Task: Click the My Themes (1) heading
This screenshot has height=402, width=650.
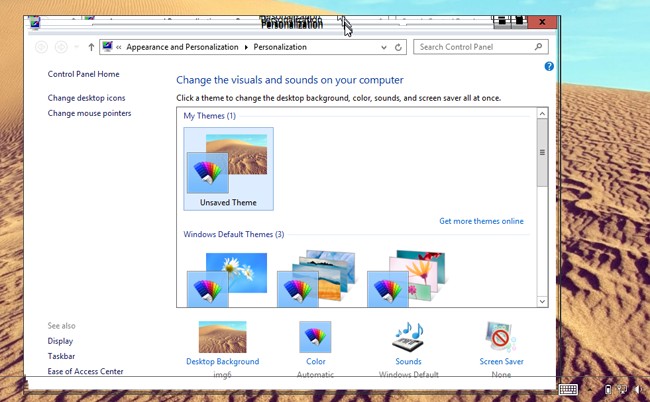Action: (x=210, y=116)
